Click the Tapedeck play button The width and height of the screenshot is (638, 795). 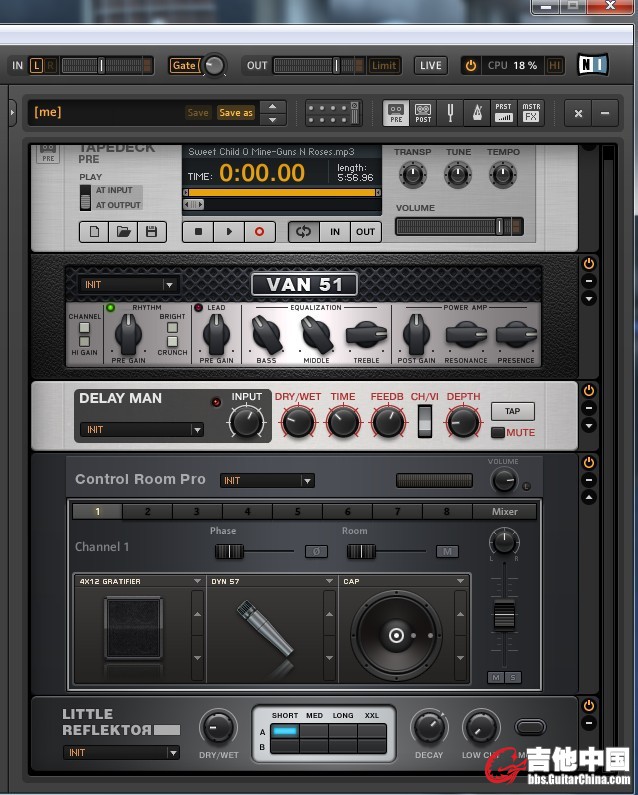(229, 232)
